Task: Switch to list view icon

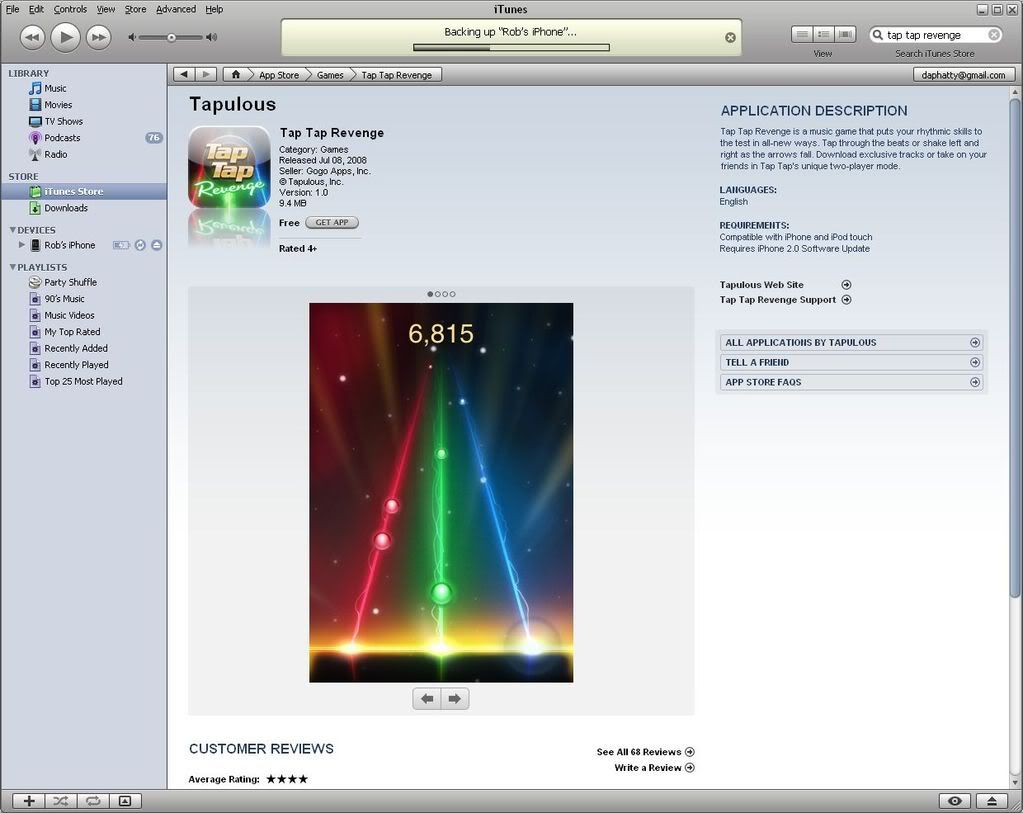Action: (x=802, y=35)
